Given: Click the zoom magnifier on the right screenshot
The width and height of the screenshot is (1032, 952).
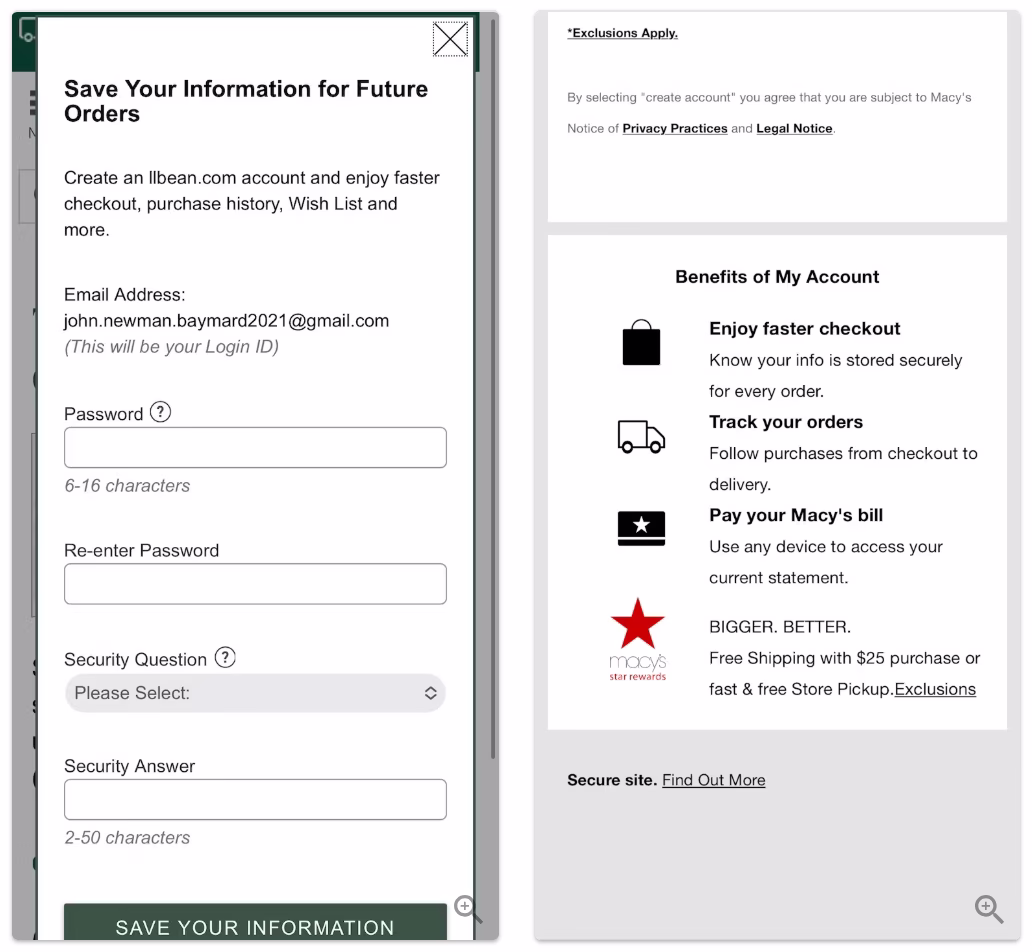Looking at the screenshot, I should click(988, 908).
